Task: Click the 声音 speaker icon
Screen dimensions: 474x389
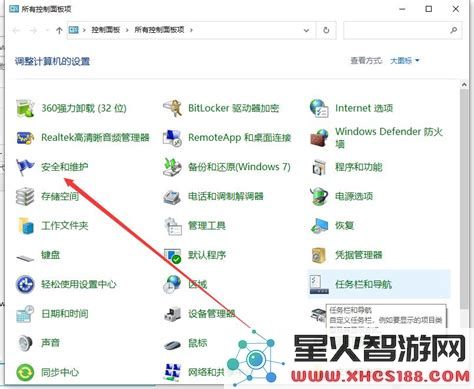Action: (x=25, y=343)
